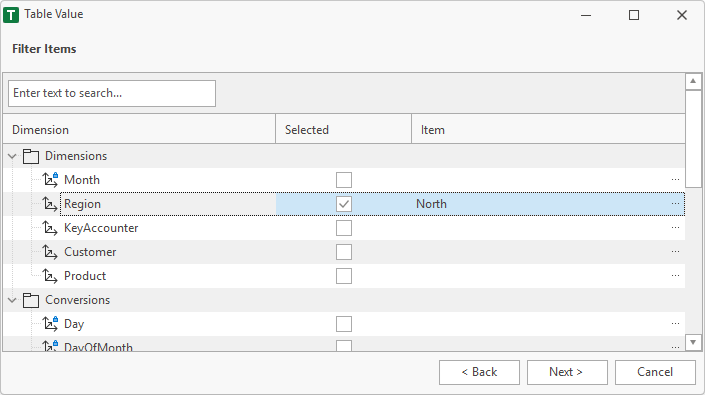Open the ellipsis for the Customer row
This screenshot has height=395, width=705.
point(675,252)
